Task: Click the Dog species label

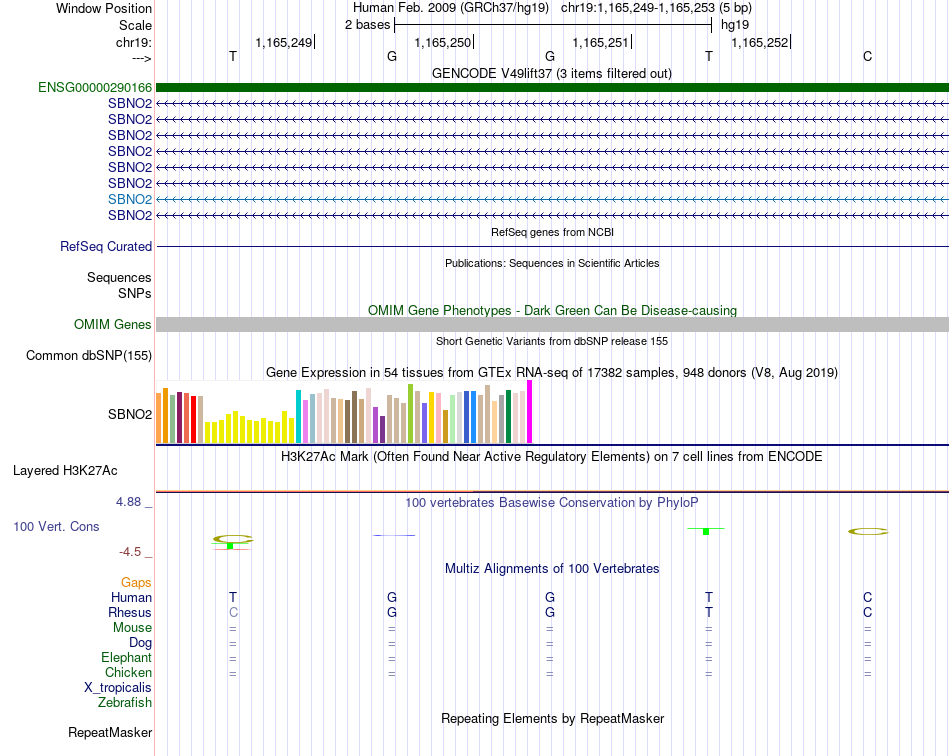Action: [140, 643]
